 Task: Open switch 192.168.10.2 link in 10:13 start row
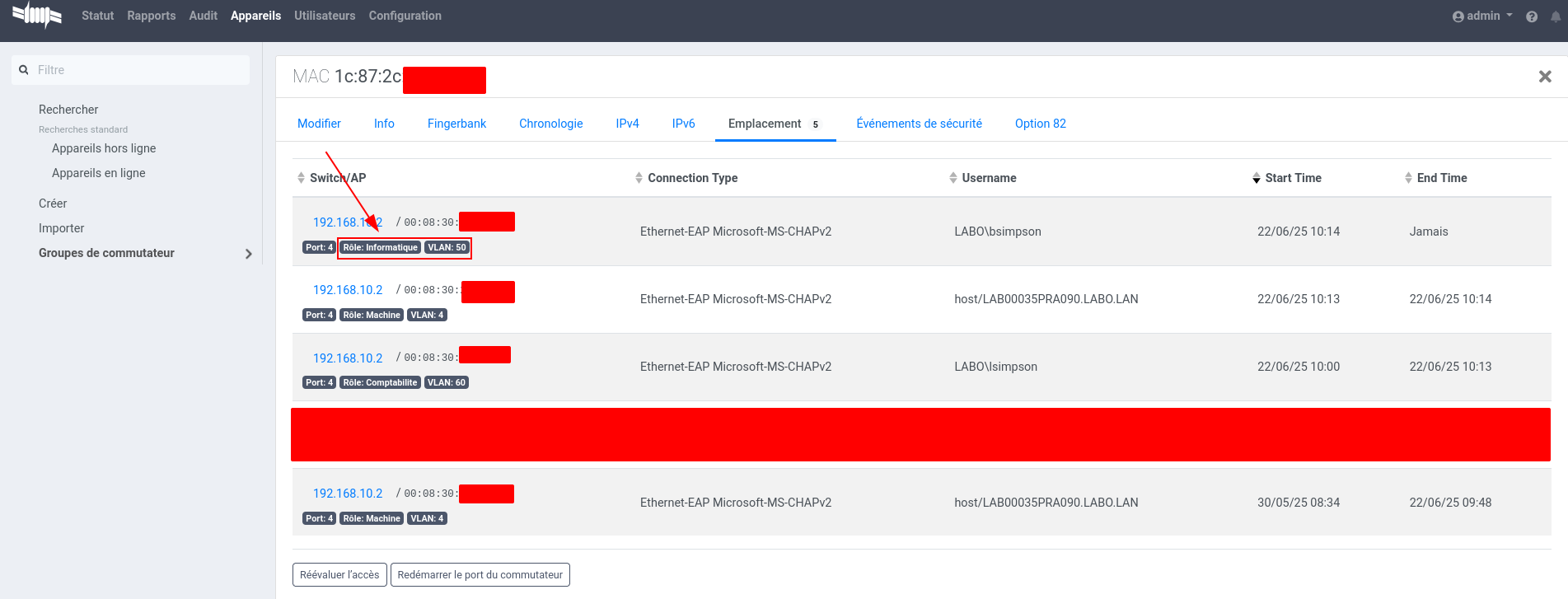tap(348, 290)
